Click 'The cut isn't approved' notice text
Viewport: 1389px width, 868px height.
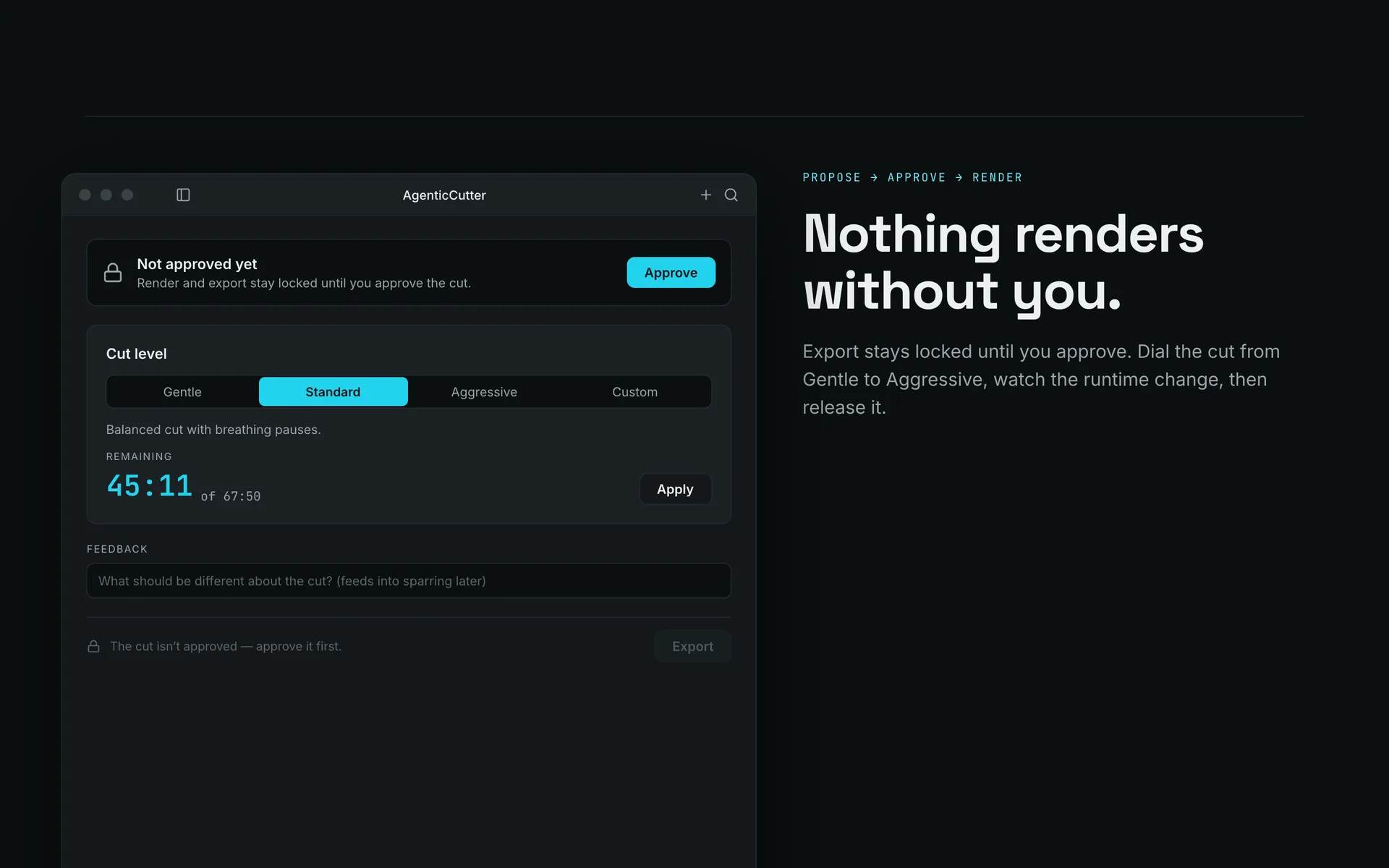pos(226,646)
